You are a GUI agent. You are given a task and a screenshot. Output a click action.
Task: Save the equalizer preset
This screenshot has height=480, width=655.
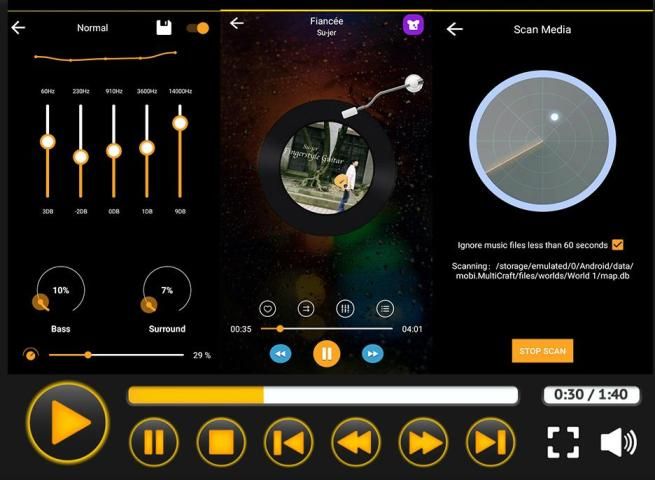click(x=164, y=28)
